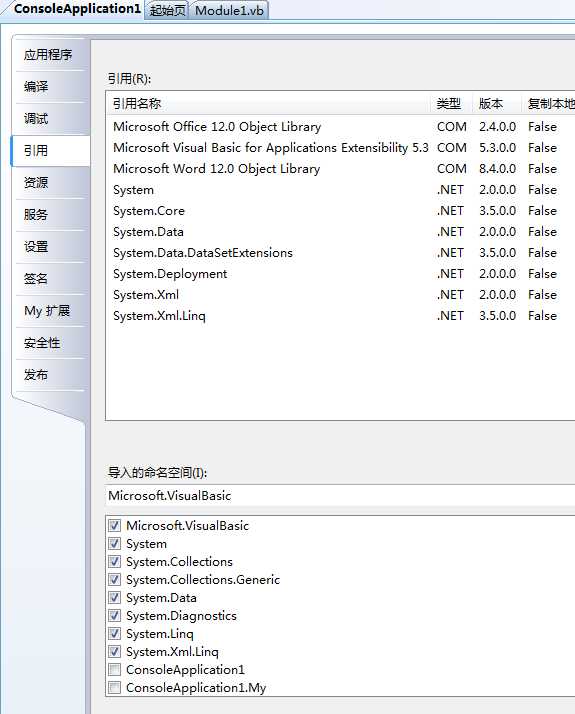575x714 pixels.
Task: Select the System.Xml reference row
Action: point(341,295)
